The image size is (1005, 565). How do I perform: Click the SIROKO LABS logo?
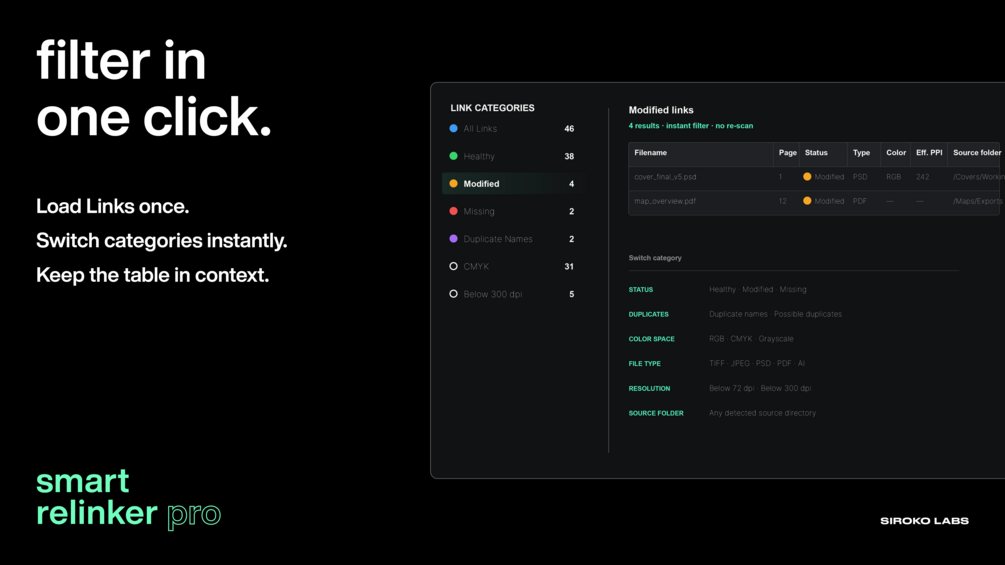[924, 521]
